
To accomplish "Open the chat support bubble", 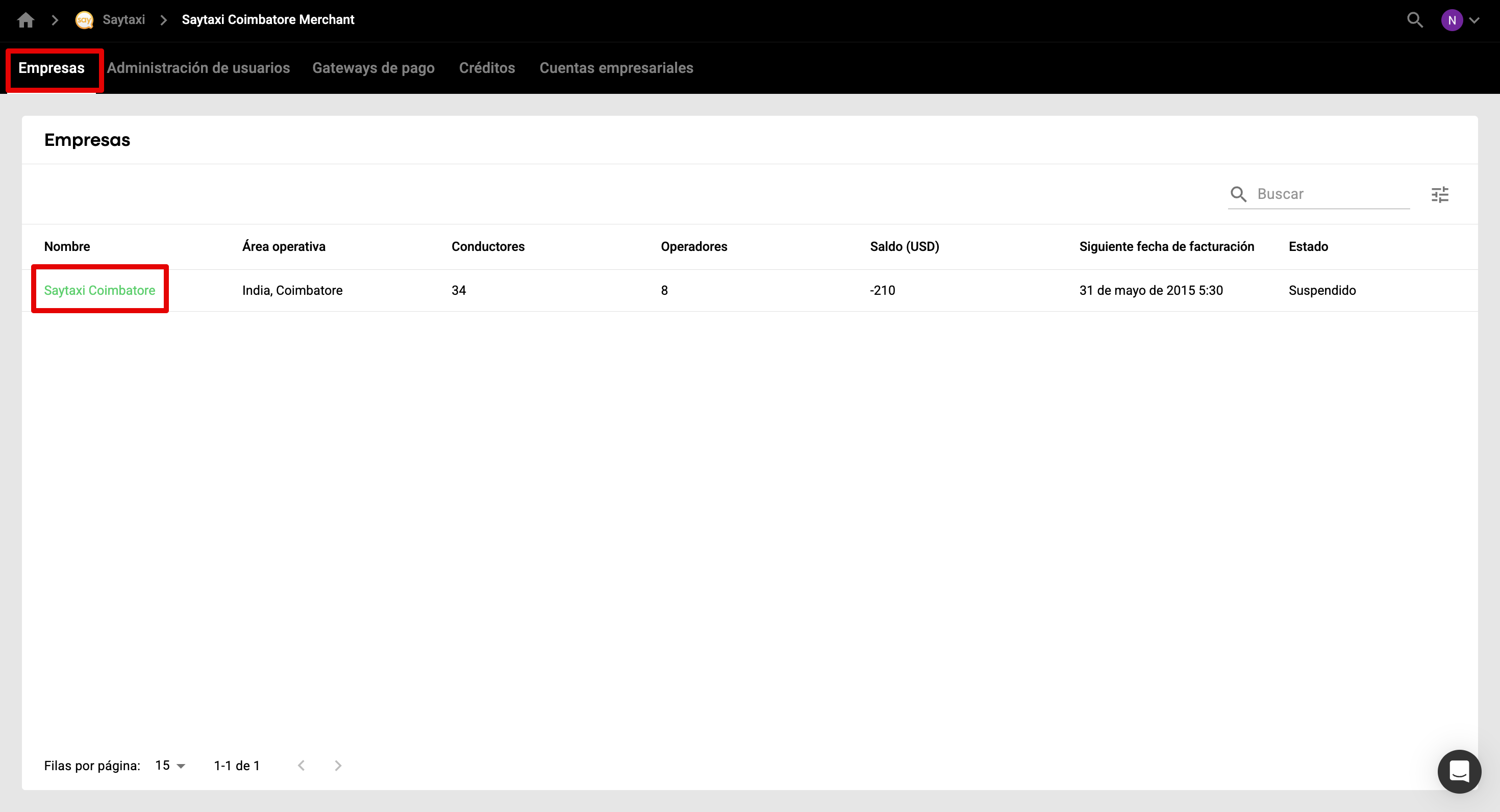I will 1459,771.
